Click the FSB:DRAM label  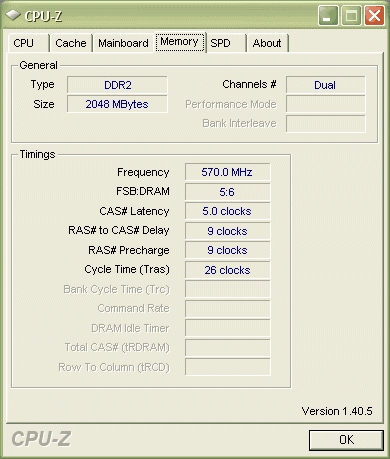143,191
